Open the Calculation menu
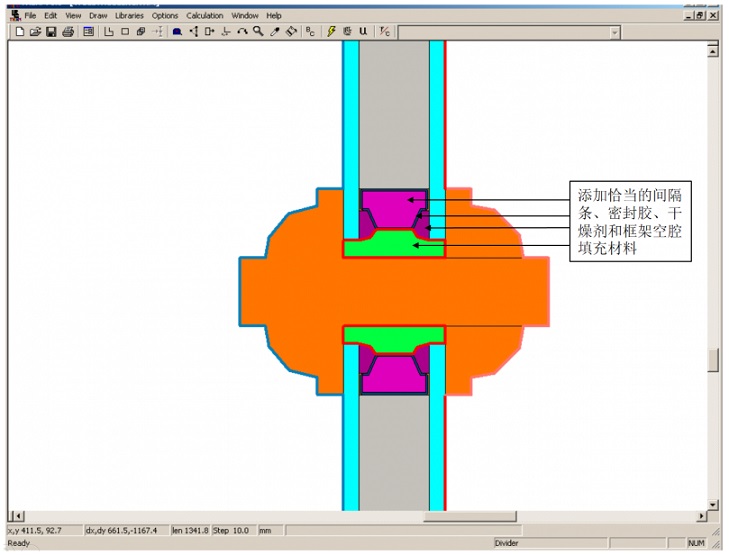The image size is (729, 555). [205, 16]
